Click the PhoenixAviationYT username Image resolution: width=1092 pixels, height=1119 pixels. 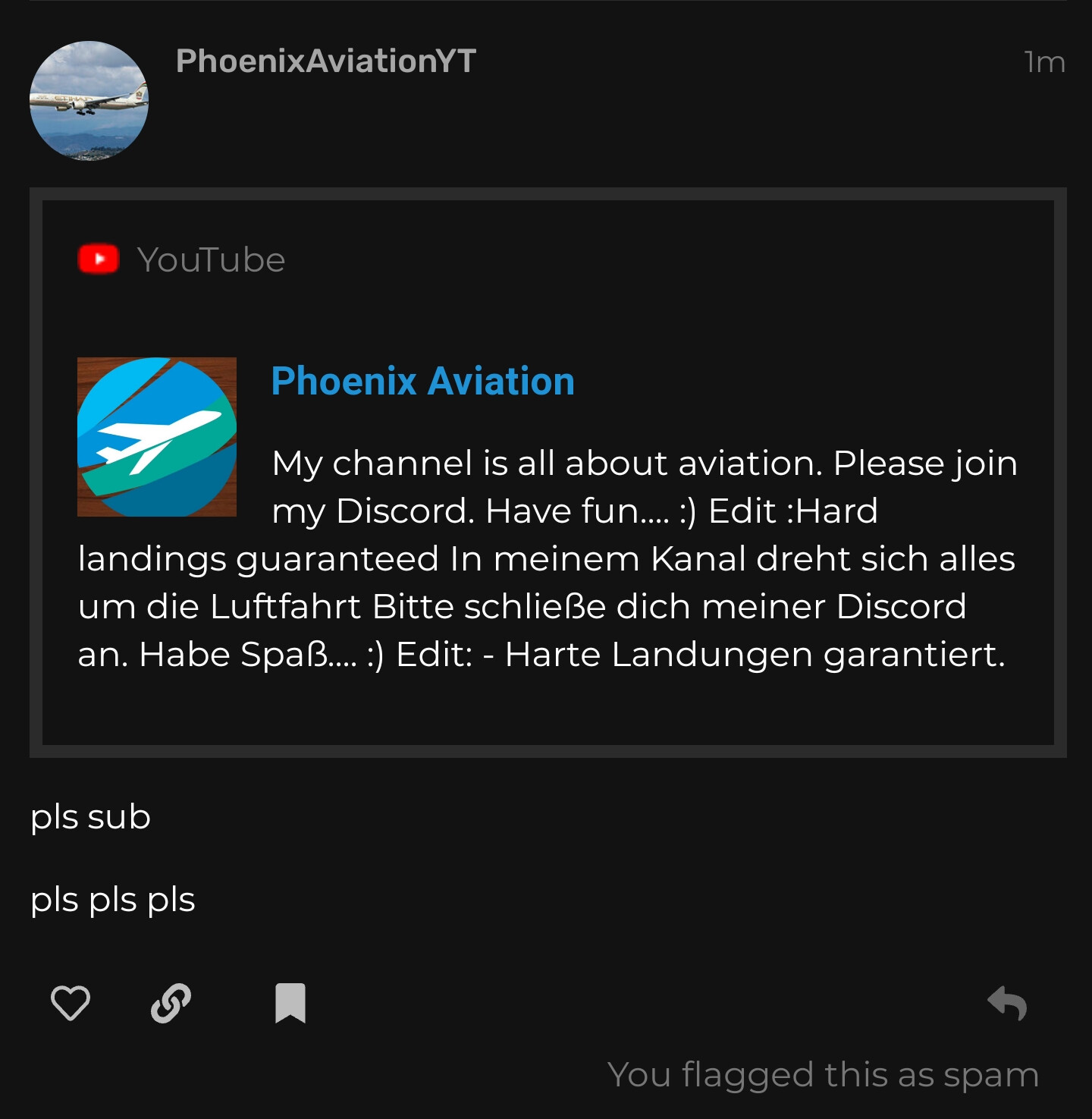(326, 61)
